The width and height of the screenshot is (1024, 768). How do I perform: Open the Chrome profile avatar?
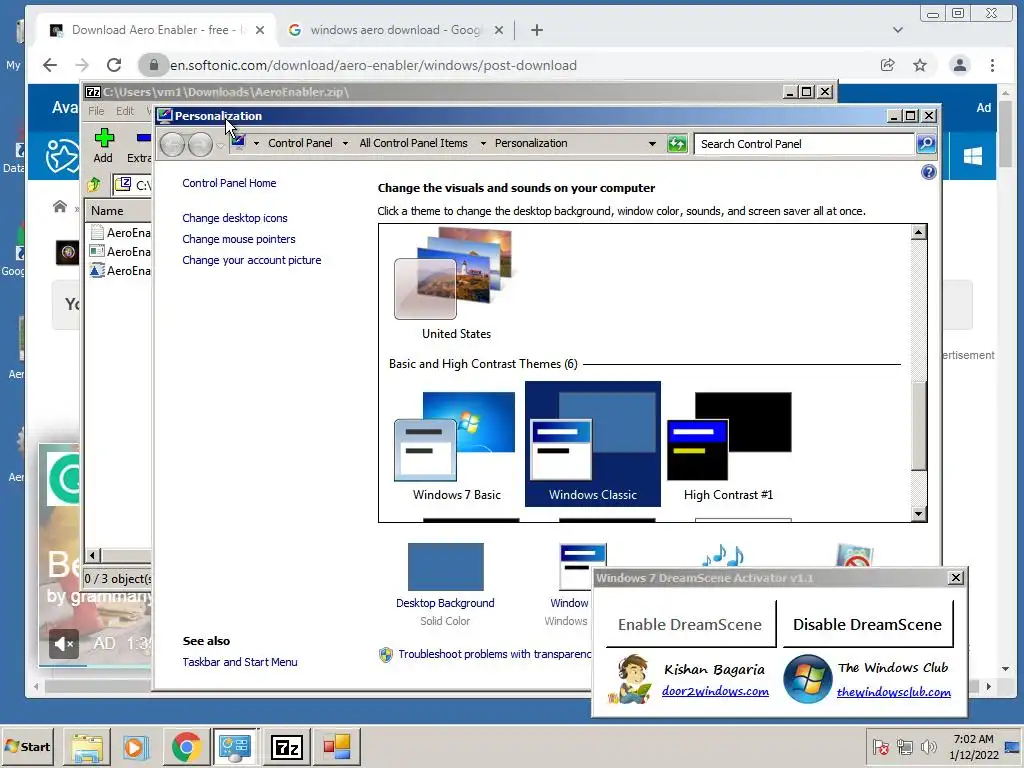[959, 65]
